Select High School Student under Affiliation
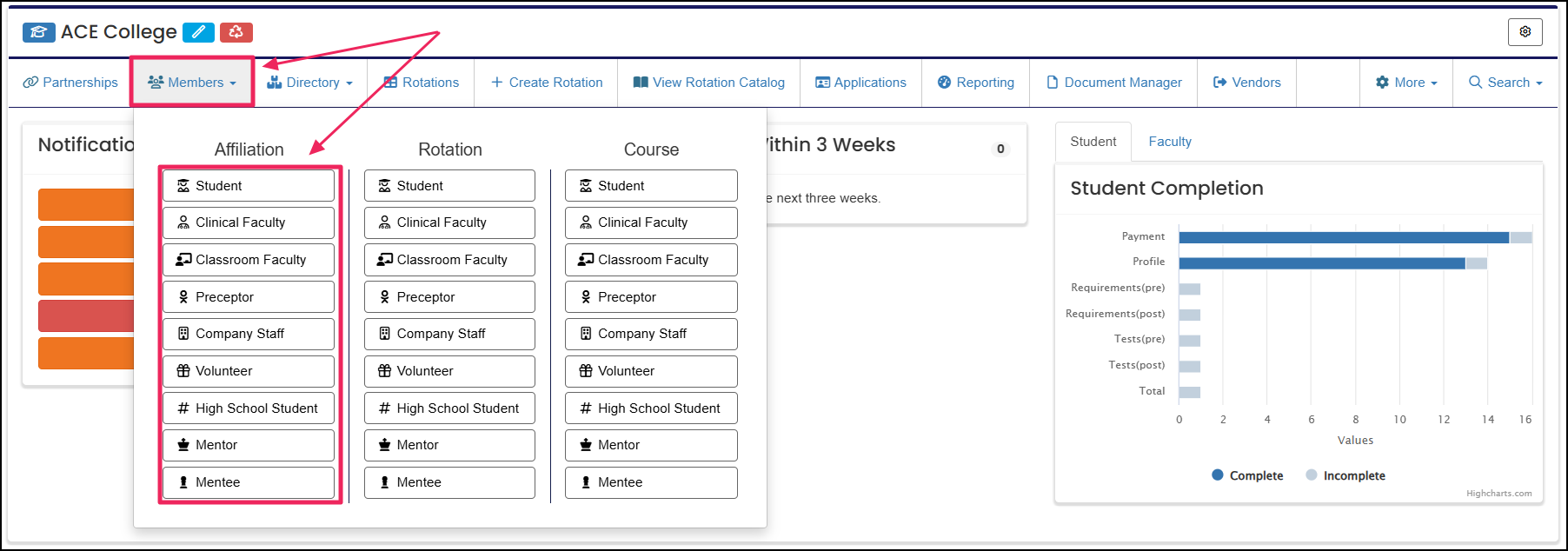The width and height of the screenshot is (1568, 551). [249, 408]
